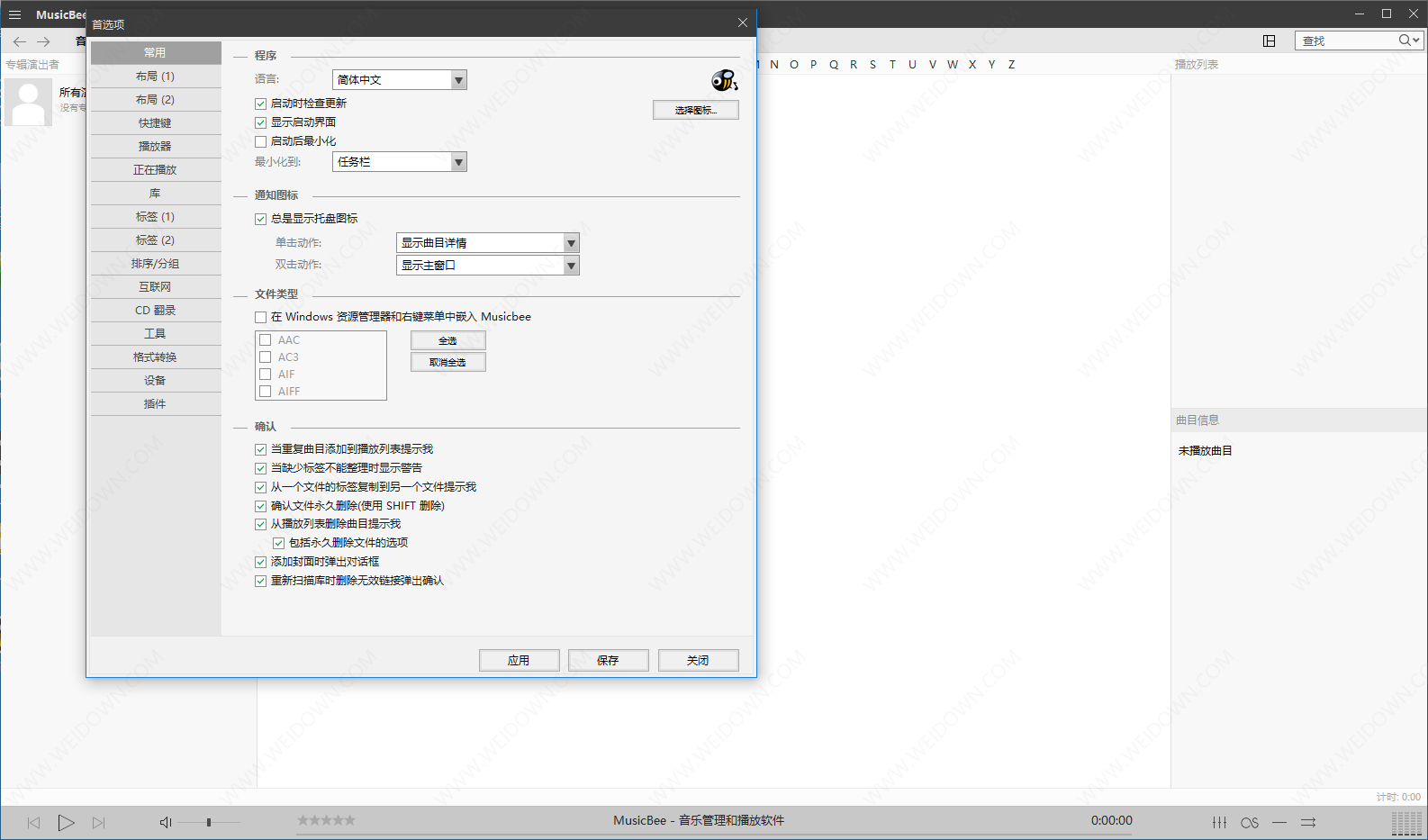Toggle confirm permanent file delete (SHIFT) checkbox
The height and width of the screenshot is (840, 1428).
tap(261, 506)
